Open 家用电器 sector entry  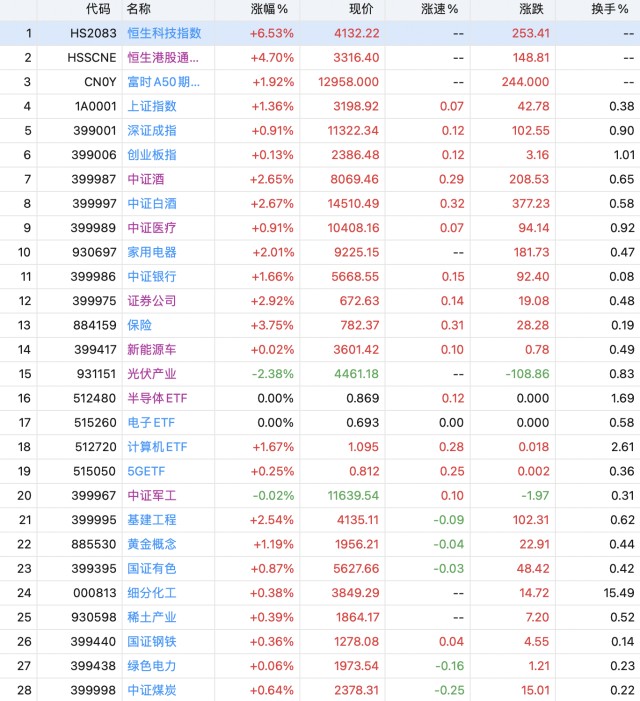(320, 252)
